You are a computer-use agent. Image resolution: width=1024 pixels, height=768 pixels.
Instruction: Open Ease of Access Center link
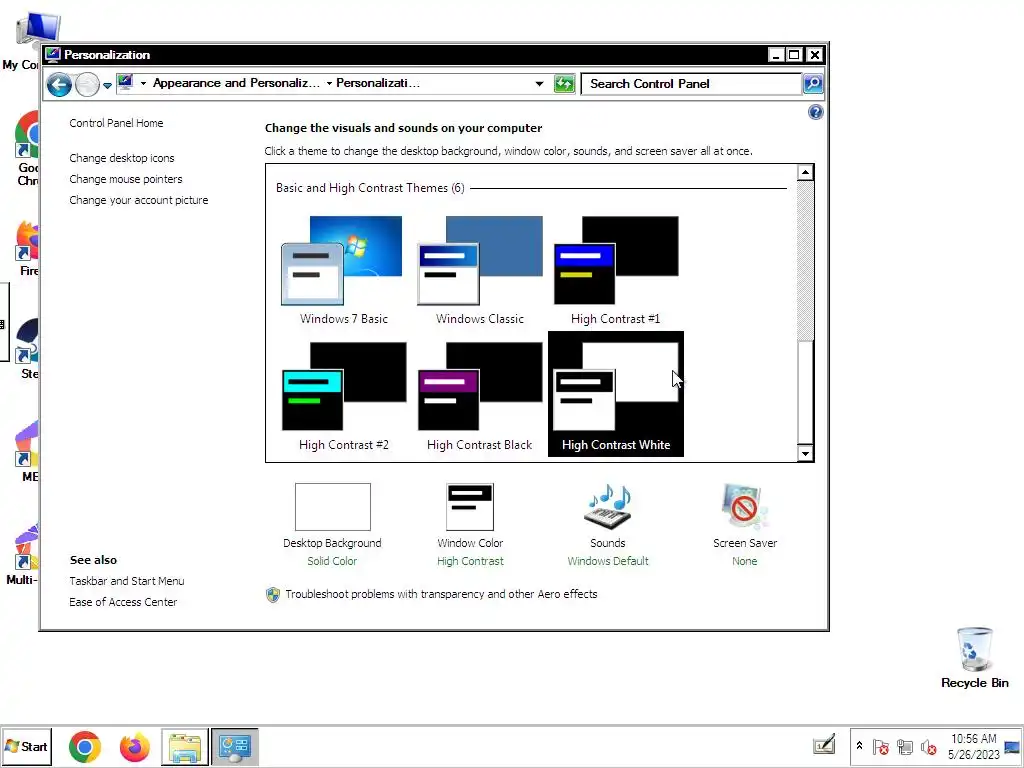click(123, 602)
